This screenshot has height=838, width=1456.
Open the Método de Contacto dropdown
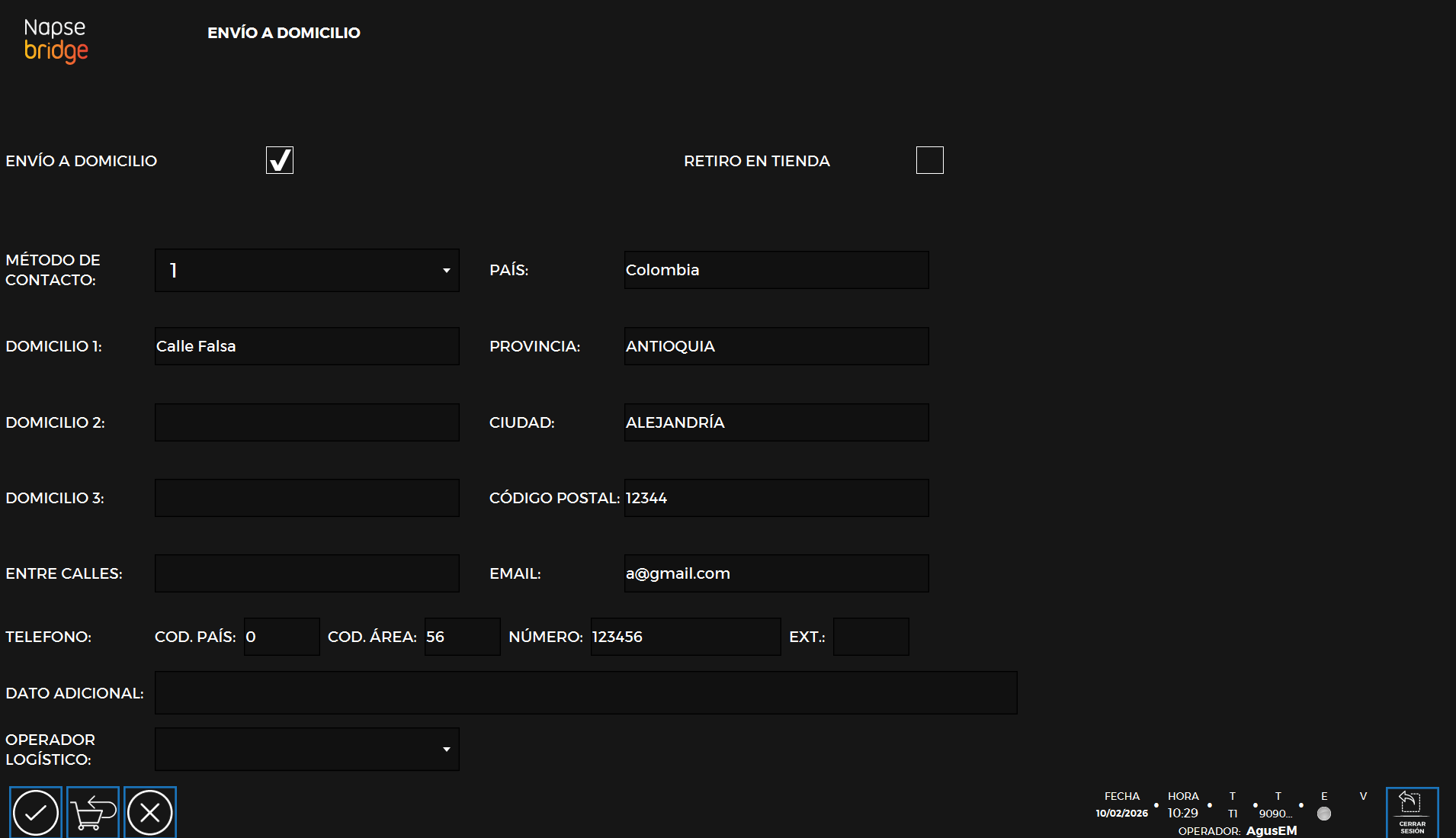[306, 270]
